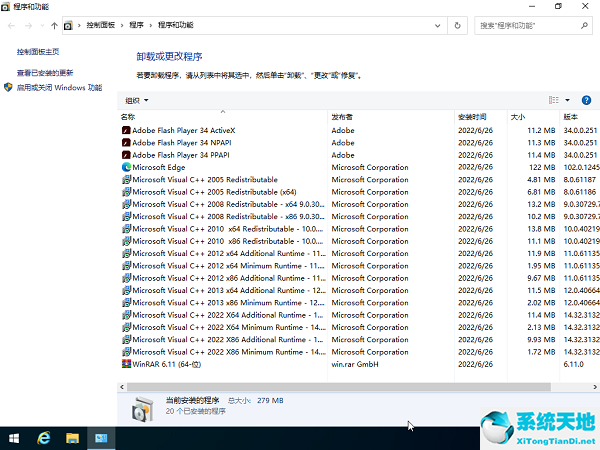The image size is (600, 450).
Task: Click the up-directory arrow in navigation bar
Action: (53, 24)
